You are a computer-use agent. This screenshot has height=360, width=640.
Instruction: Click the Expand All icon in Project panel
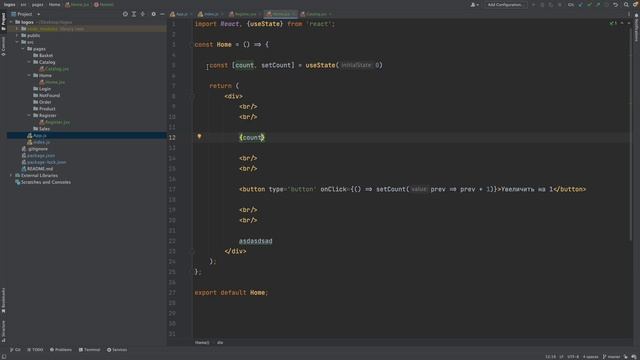(x=134, y=14)
